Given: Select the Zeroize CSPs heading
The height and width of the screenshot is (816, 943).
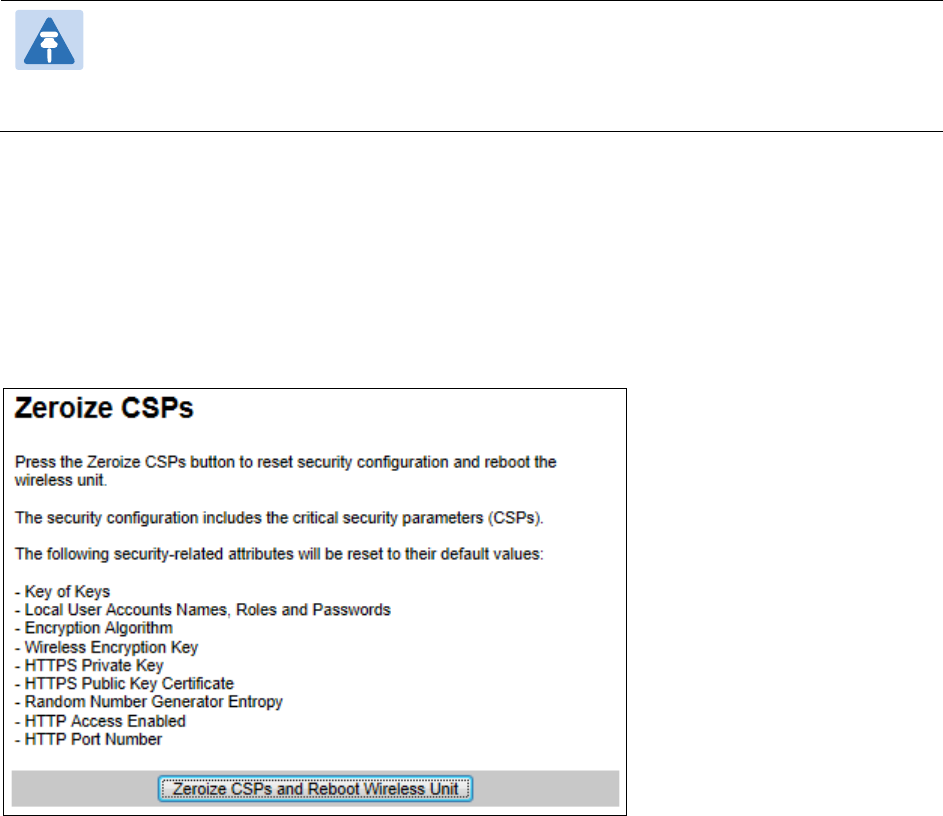Looking at the screenshot, I should (104, 408).
